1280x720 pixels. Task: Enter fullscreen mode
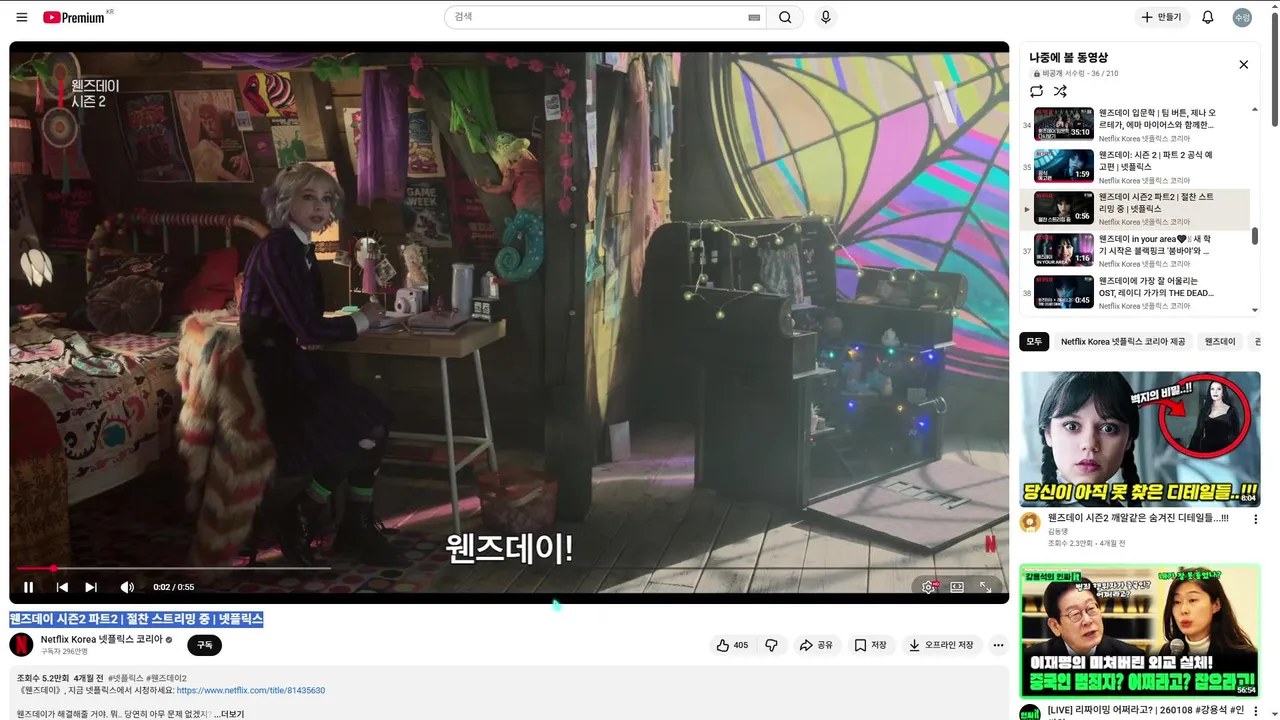pos(985,587)
